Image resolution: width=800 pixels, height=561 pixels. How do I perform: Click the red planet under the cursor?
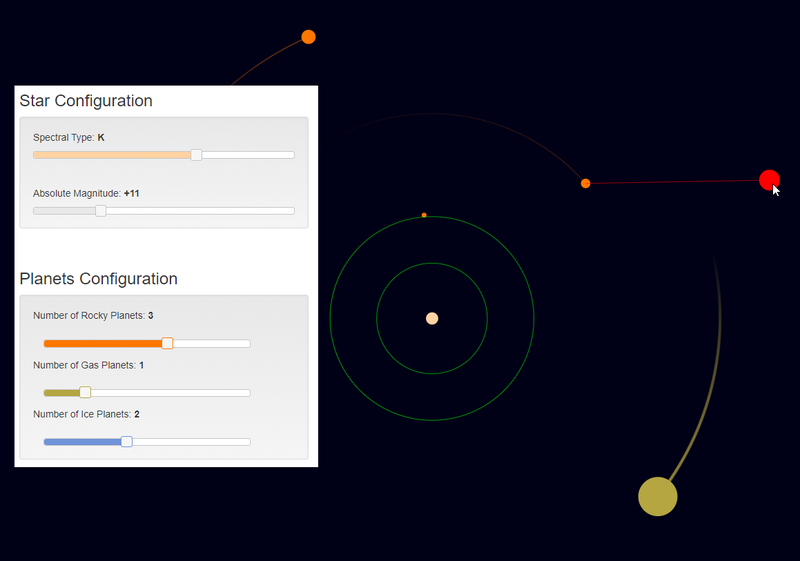pos(768,180)
